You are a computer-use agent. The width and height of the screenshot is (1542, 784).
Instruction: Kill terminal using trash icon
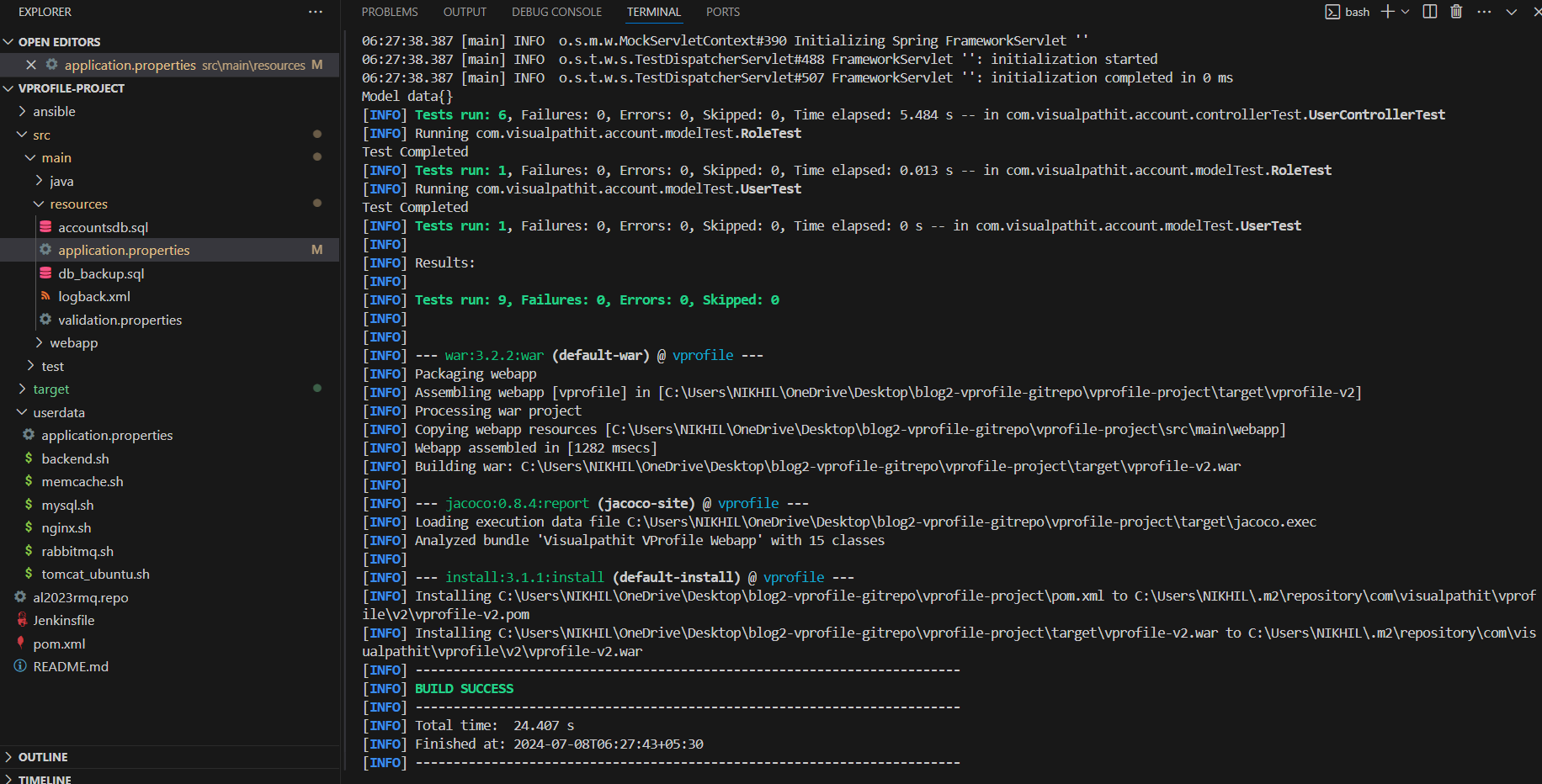tap(1456, 12)
